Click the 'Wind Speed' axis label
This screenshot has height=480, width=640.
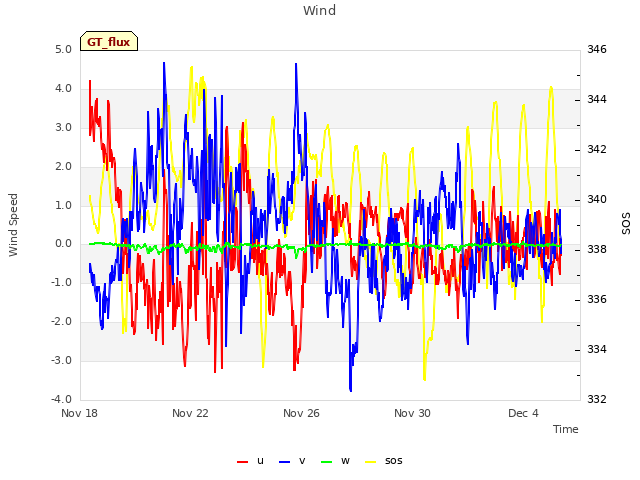pos(13,225)
